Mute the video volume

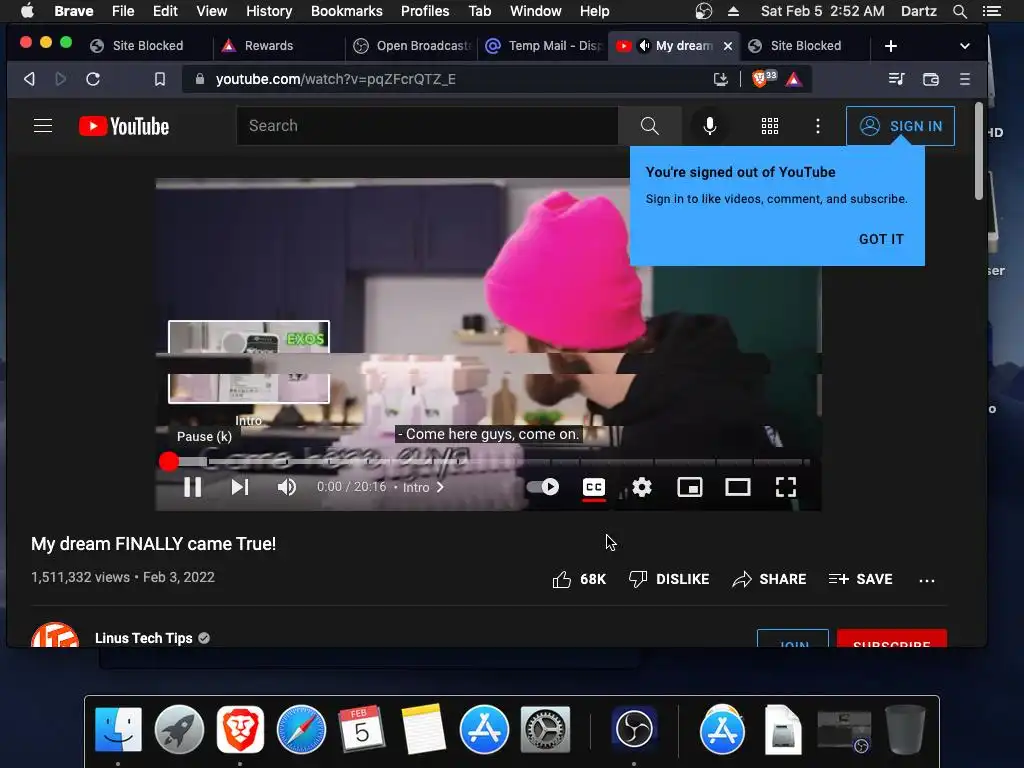(x=287, y=487)
